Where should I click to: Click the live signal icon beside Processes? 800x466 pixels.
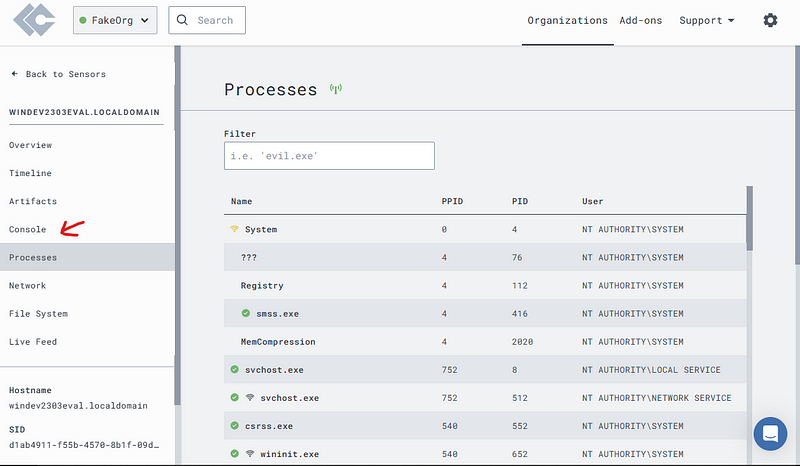coord(335,89)
